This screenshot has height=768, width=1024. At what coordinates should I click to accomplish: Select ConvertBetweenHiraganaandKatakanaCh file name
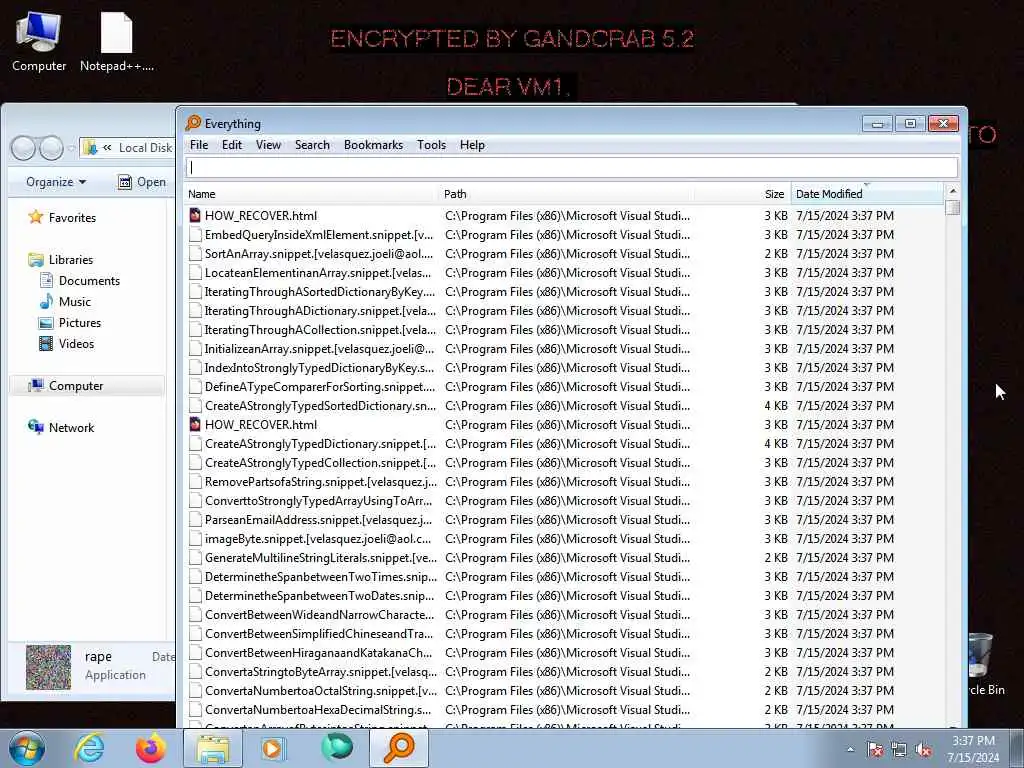point(319,652)
